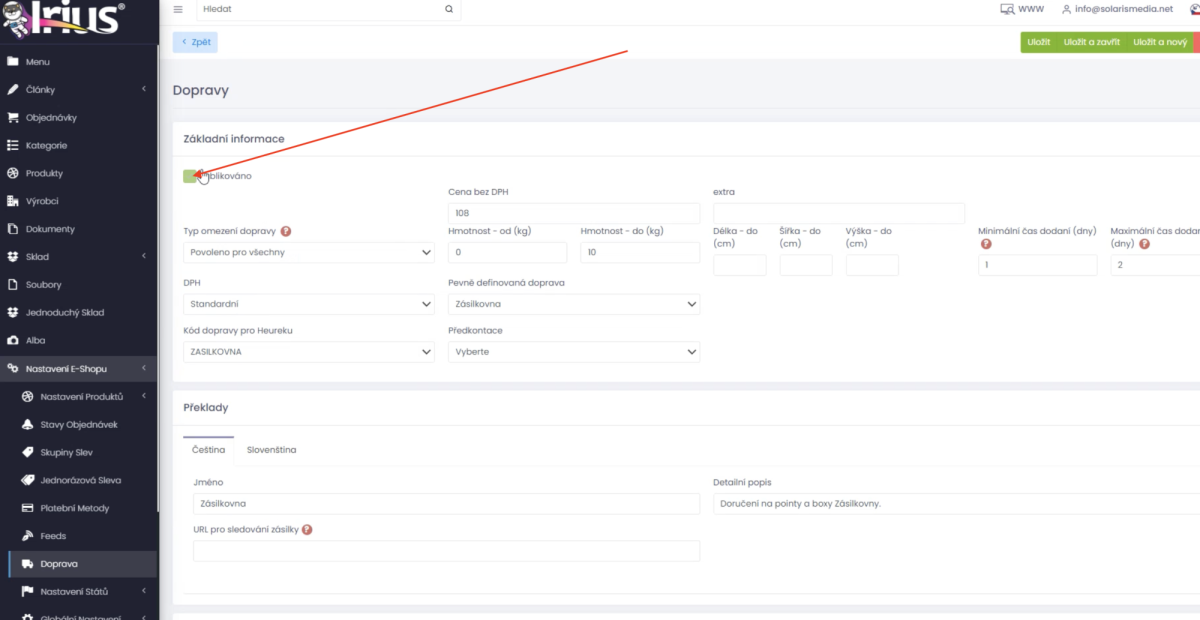
Task: Click the Délka - do (cm) field
Action: pos(739,265)
